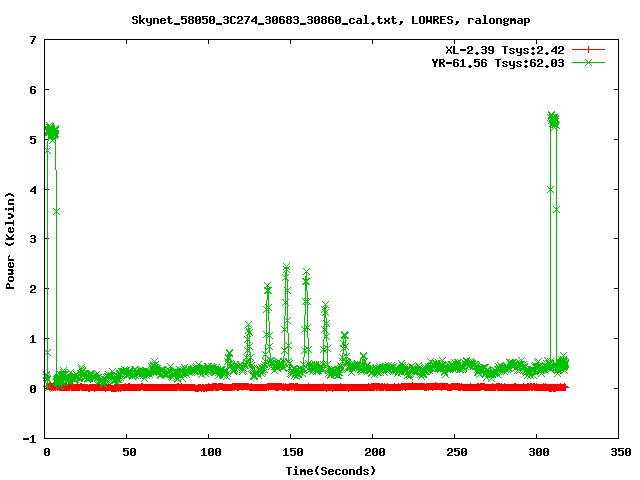The height and width of the screenshot is (480, 640).
Task: Click the y-axis tick label 6
Action: (x=33, y=90)
